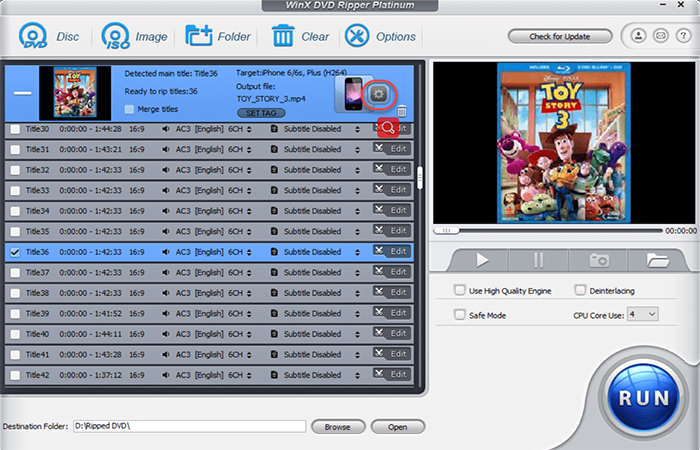The width and height of the screenshot is (700, 450).
Task: Click the Destination Folder path field
Action: (189, 426)
